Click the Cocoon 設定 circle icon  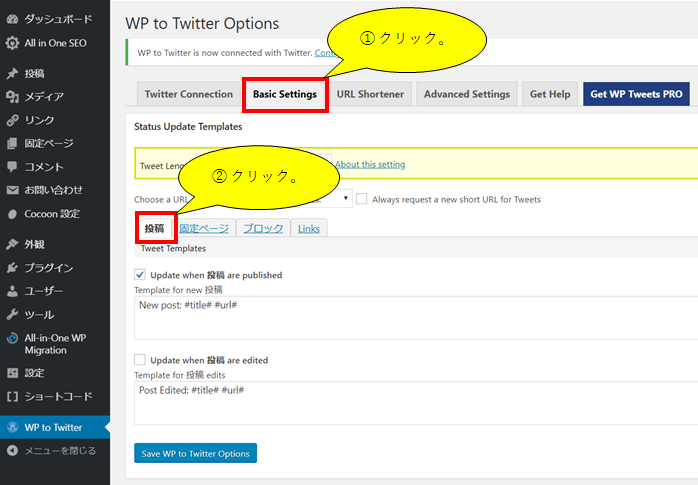pos(12,214)
